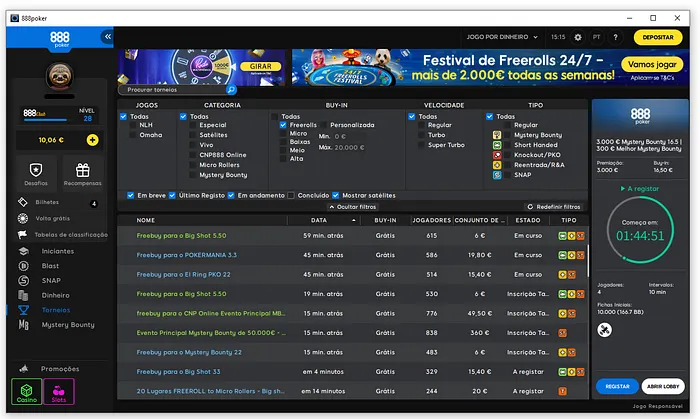
Task: Open Tabelas de classificação flag icon
Action: (22, 234)
